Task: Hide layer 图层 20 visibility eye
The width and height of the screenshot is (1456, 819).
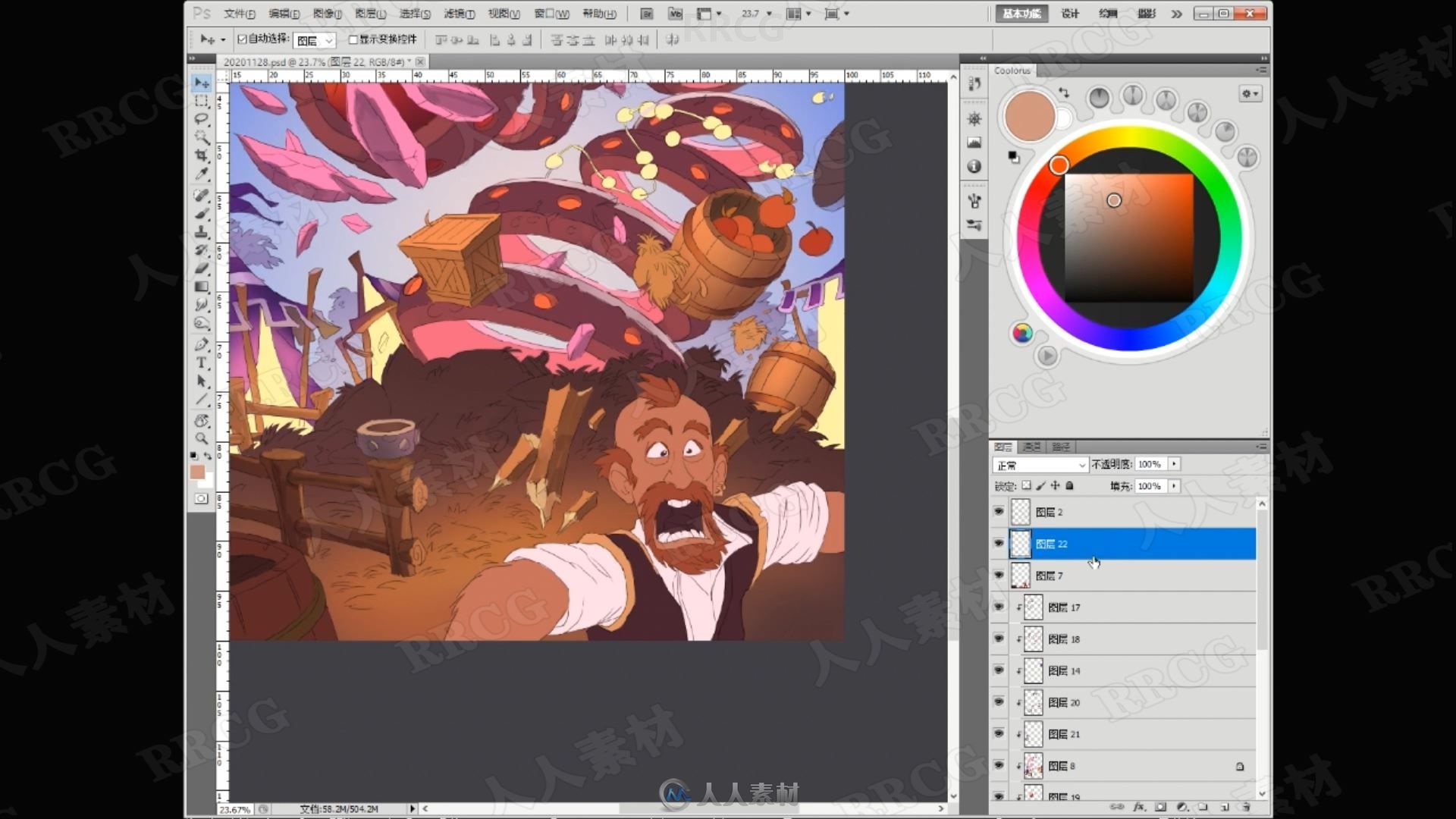Action: point(999,703)
